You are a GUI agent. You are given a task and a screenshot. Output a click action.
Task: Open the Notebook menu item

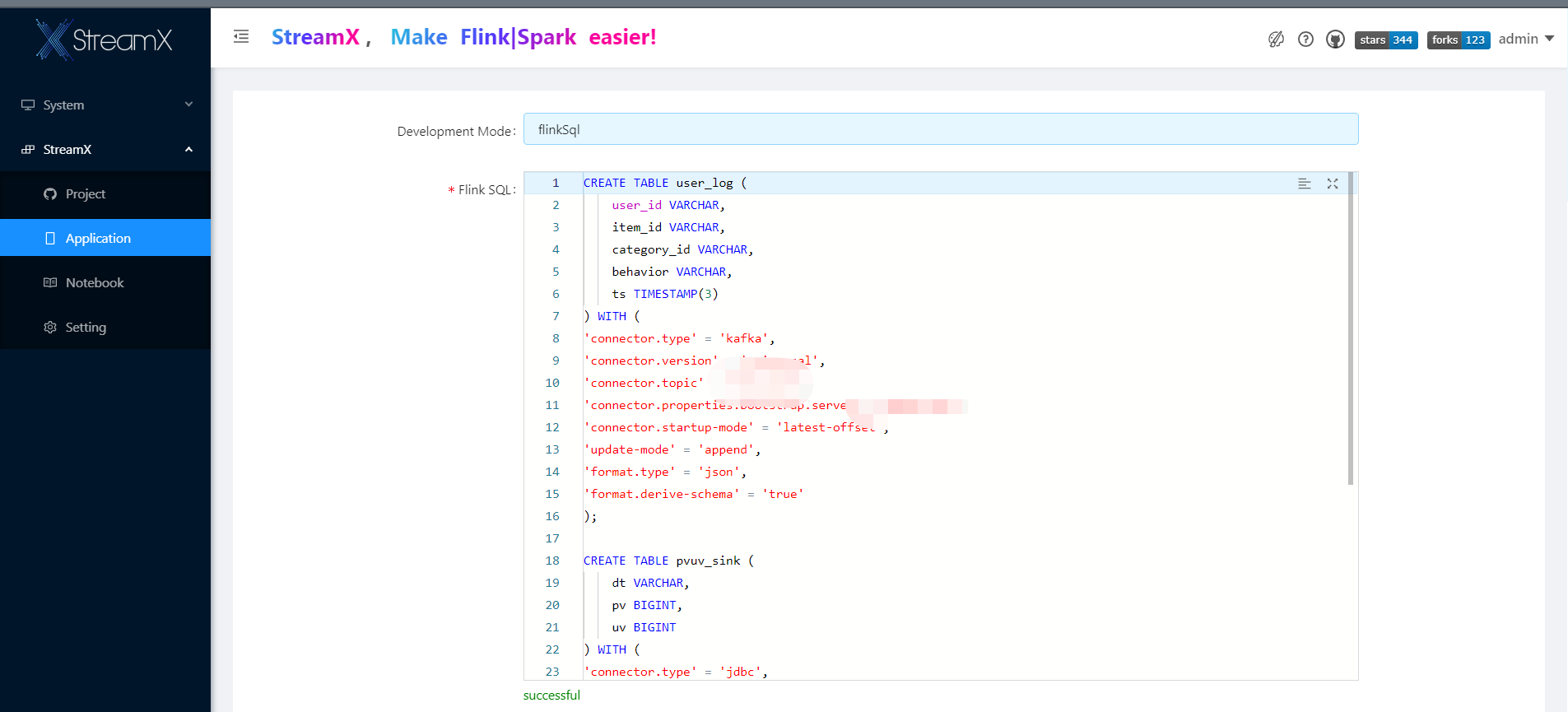(x=105, y=282)
